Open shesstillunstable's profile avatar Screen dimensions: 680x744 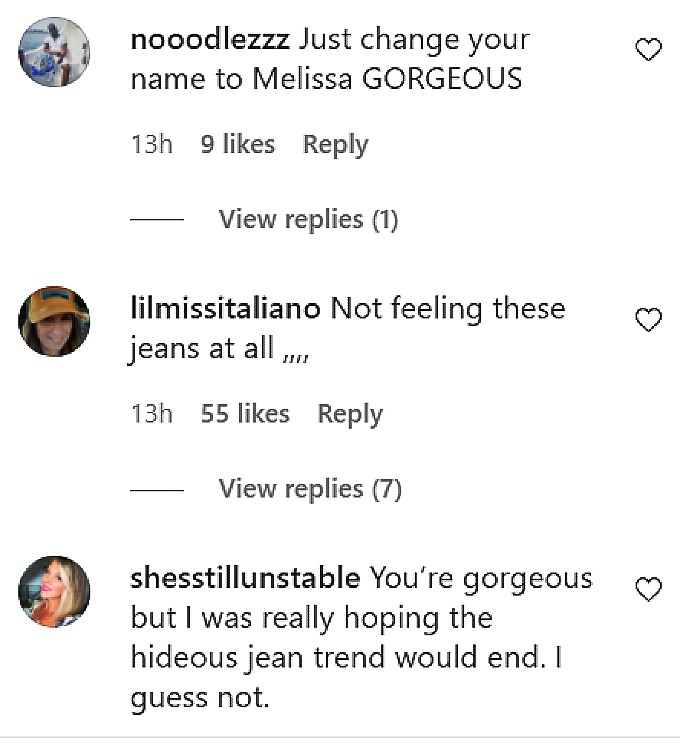[54, 591]
